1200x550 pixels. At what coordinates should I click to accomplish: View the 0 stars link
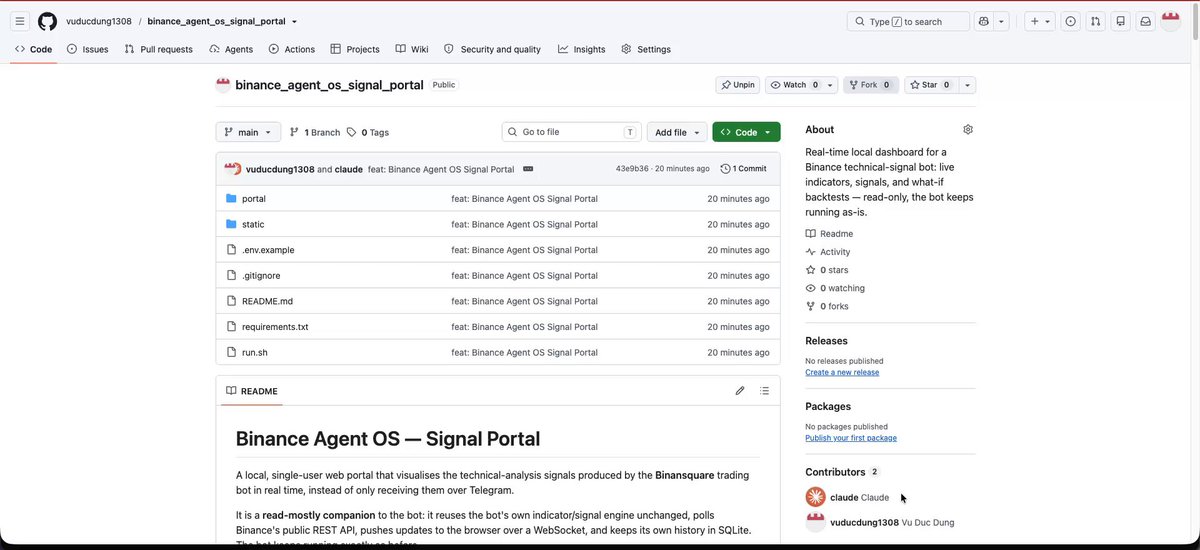pos(827,270)
